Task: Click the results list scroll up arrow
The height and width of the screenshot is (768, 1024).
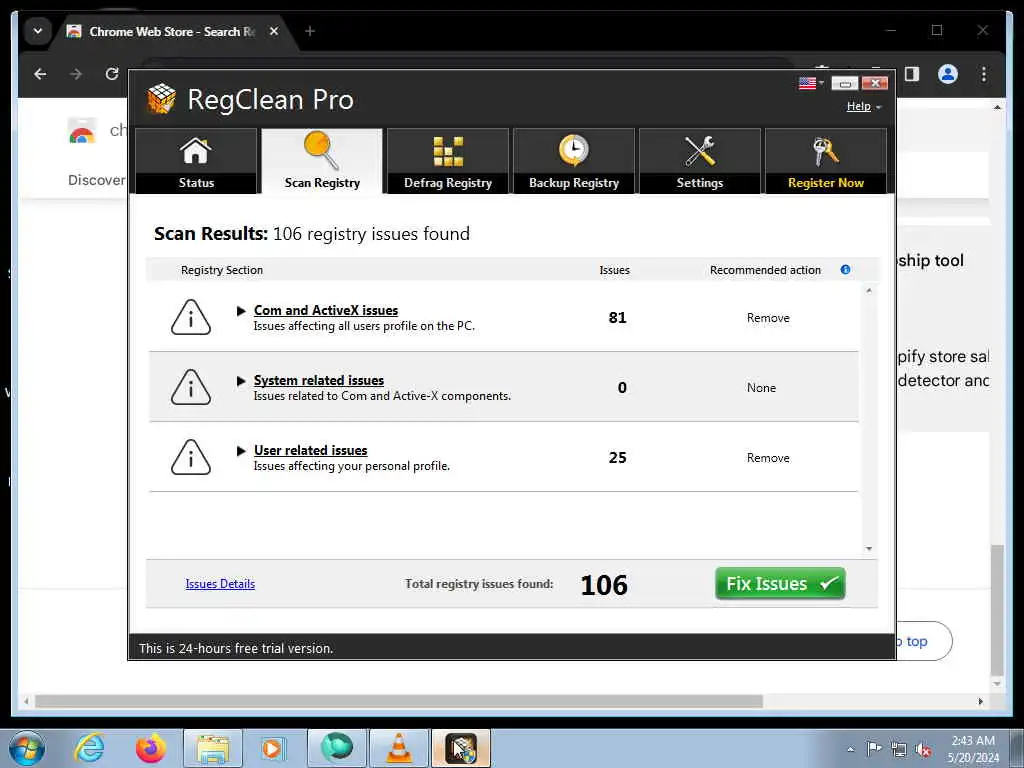Action: pos(869,290)
